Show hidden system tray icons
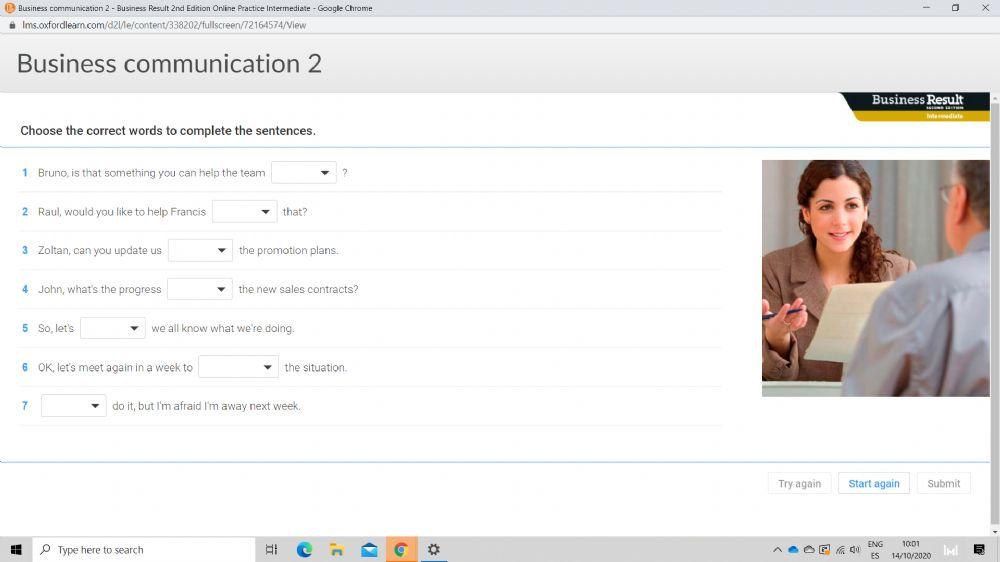 point(778,550)
